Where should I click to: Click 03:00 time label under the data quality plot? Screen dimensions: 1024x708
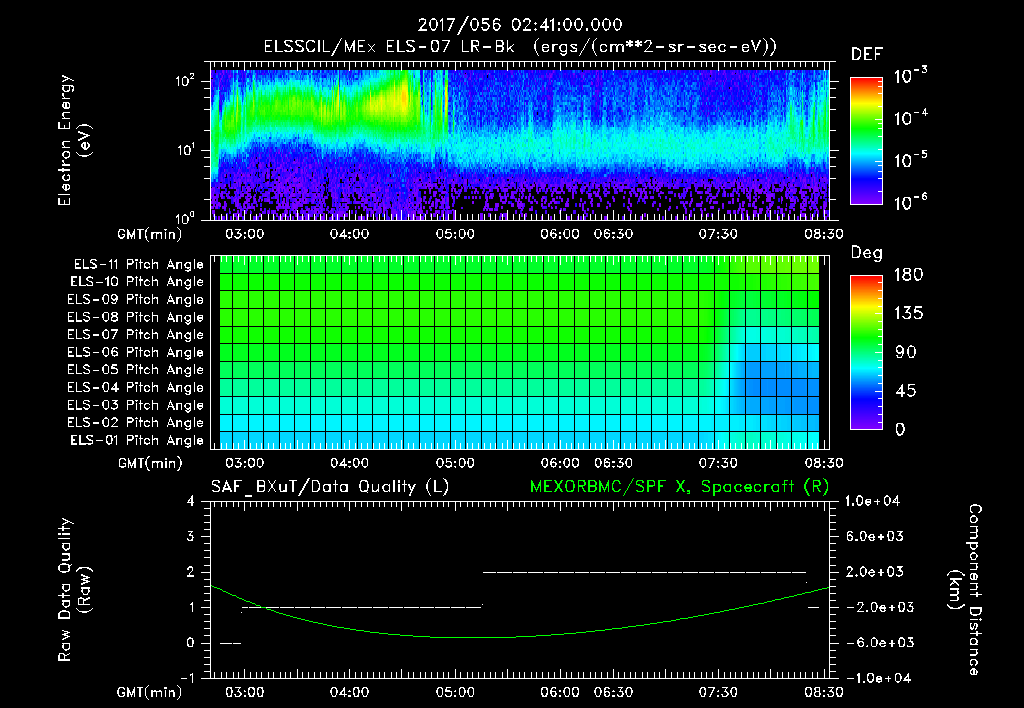244,692
